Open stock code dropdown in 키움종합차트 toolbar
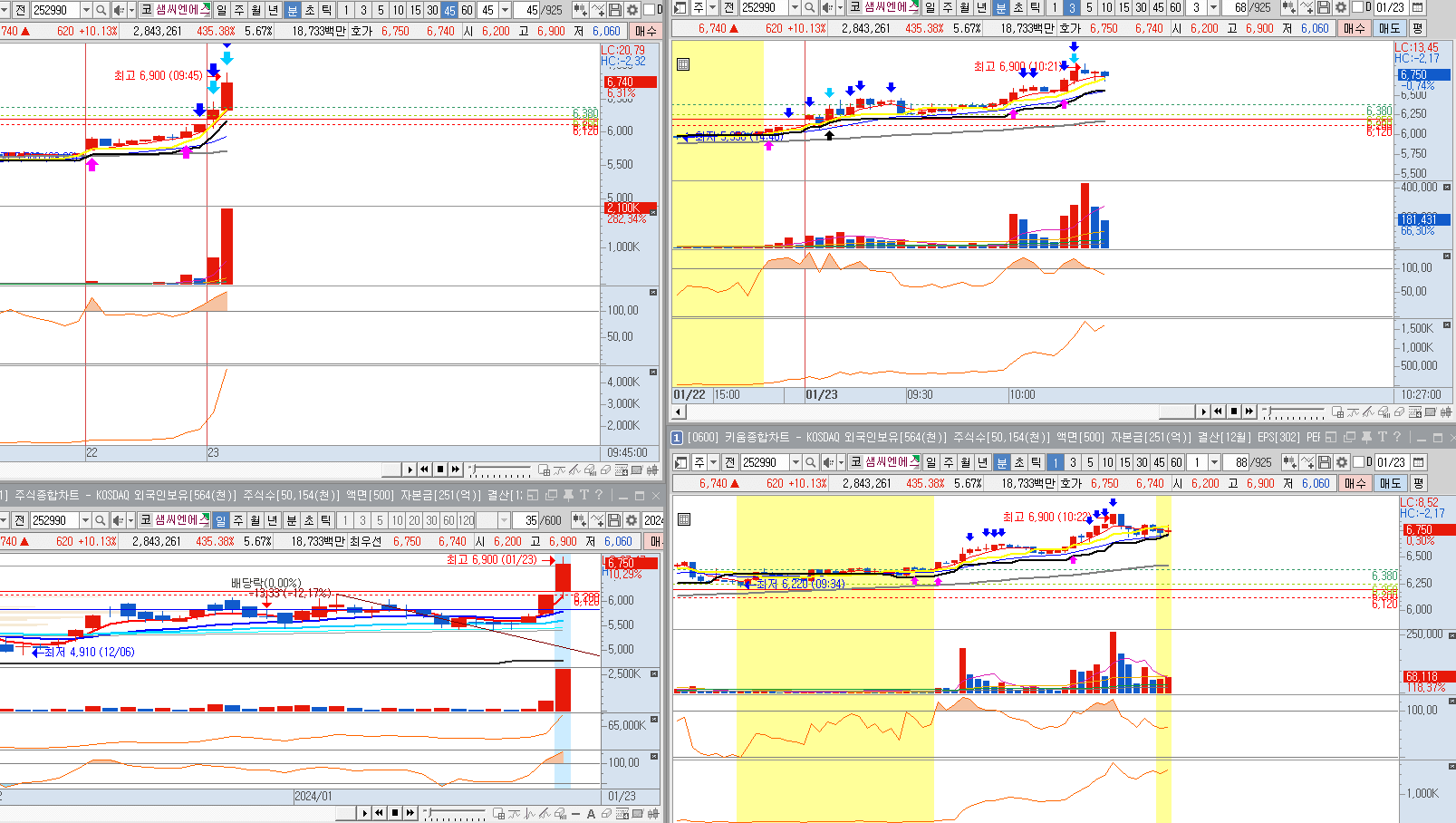The image size is (1456, 823). 795,462
